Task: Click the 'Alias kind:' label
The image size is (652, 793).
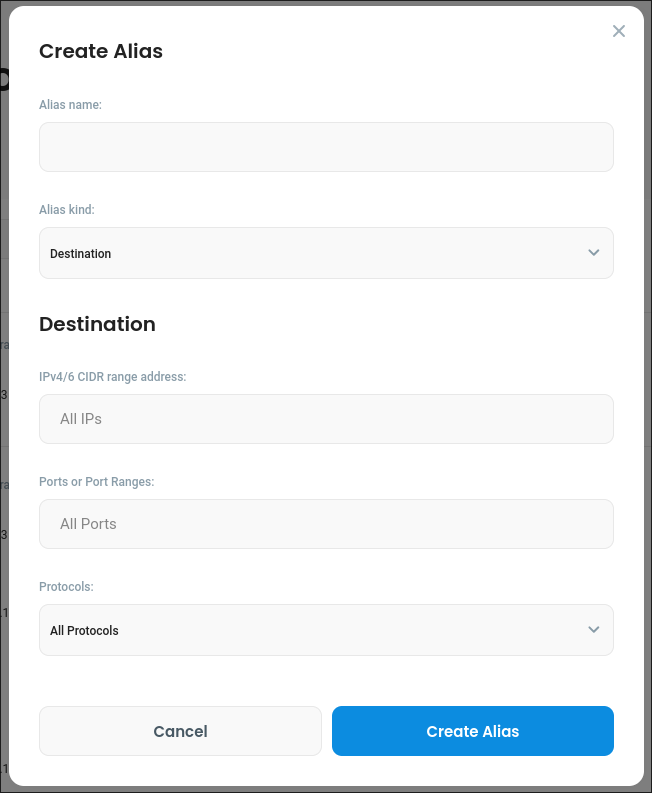Action: click(67, 210)
